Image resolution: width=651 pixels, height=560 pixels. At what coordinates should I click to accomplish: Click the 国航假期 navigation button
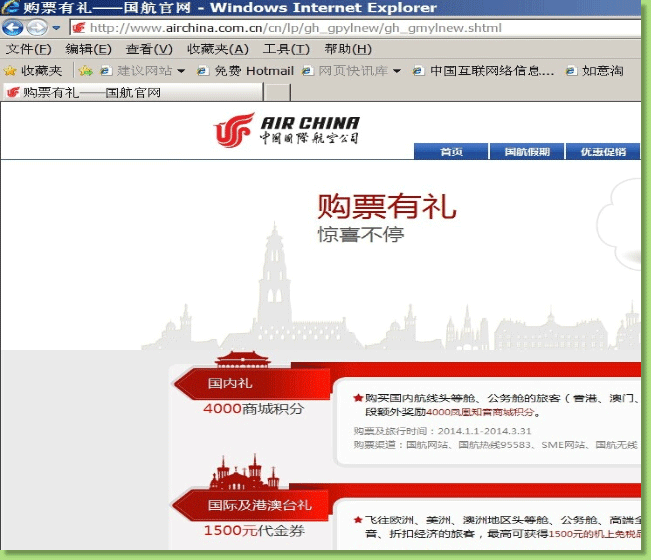click(x=527, y=152)
